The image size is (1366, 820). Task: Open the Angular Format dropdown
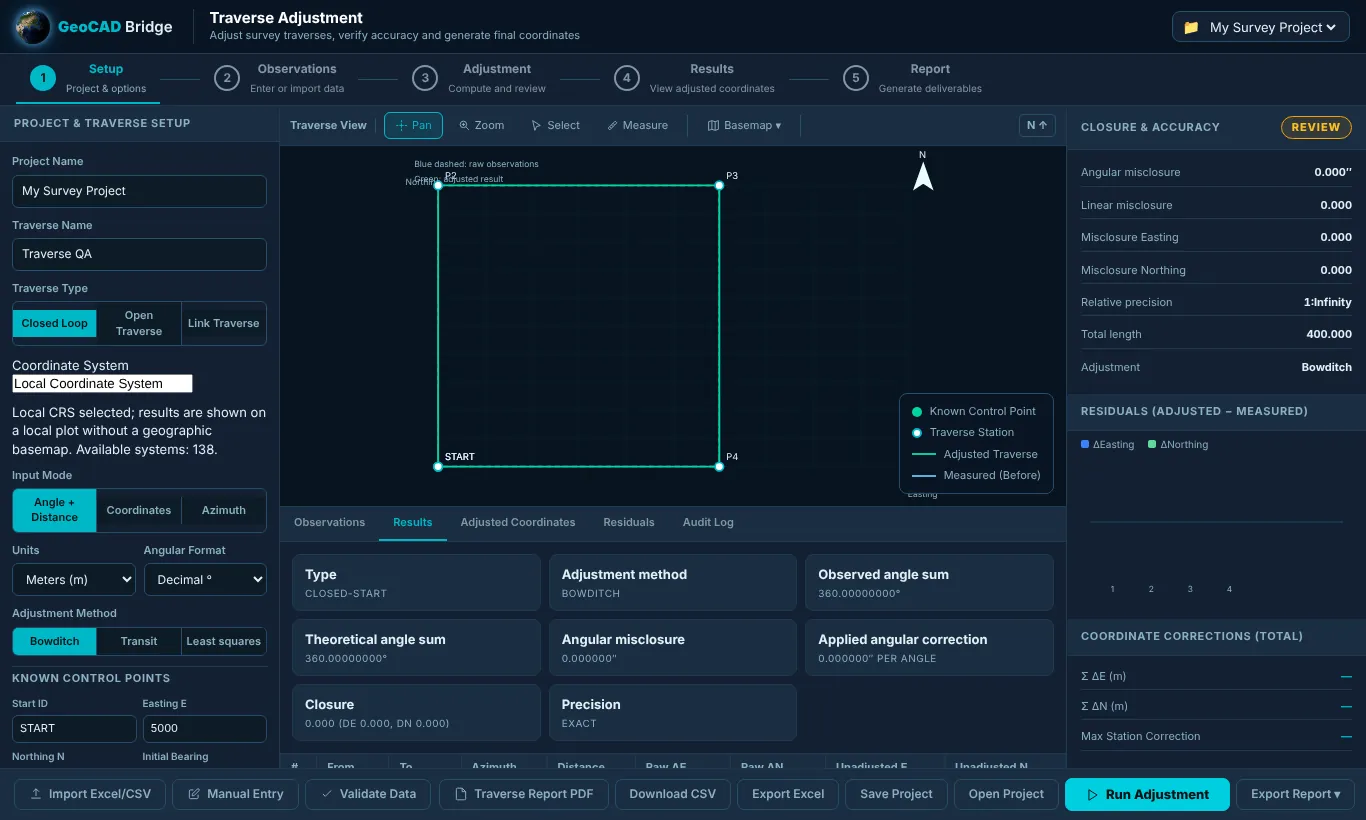click(x=205, y=579)
